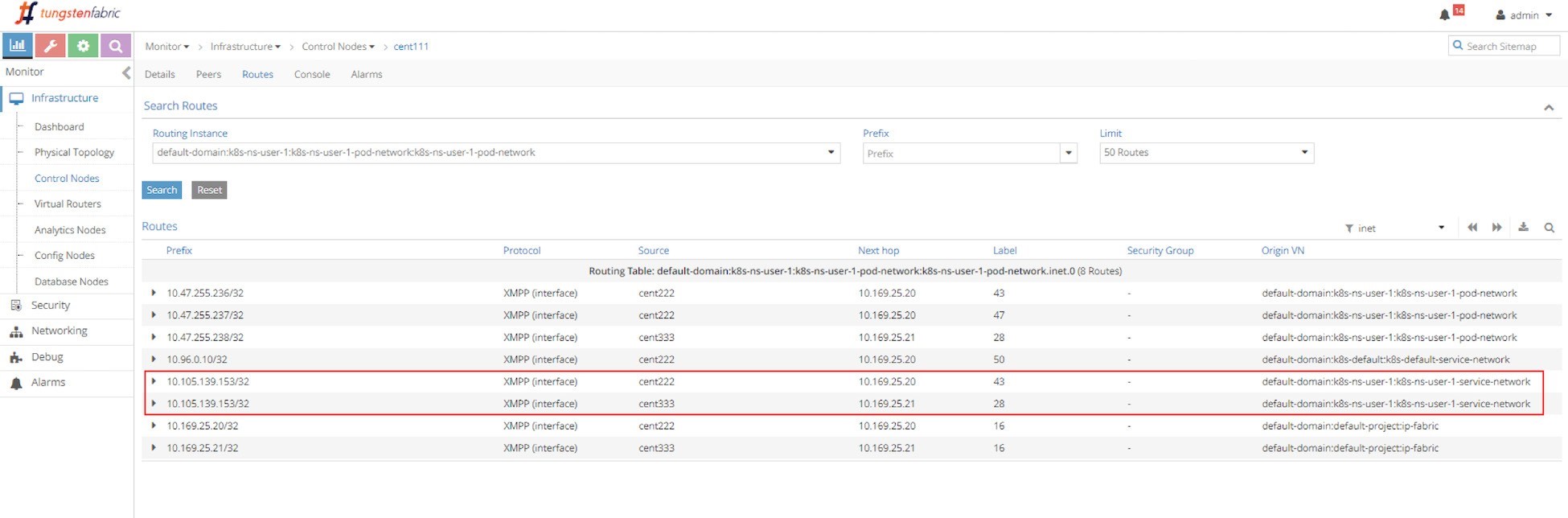Click the Infrastructure monitor icon in sidebar

pyautogui.click(x=16, y=98)
